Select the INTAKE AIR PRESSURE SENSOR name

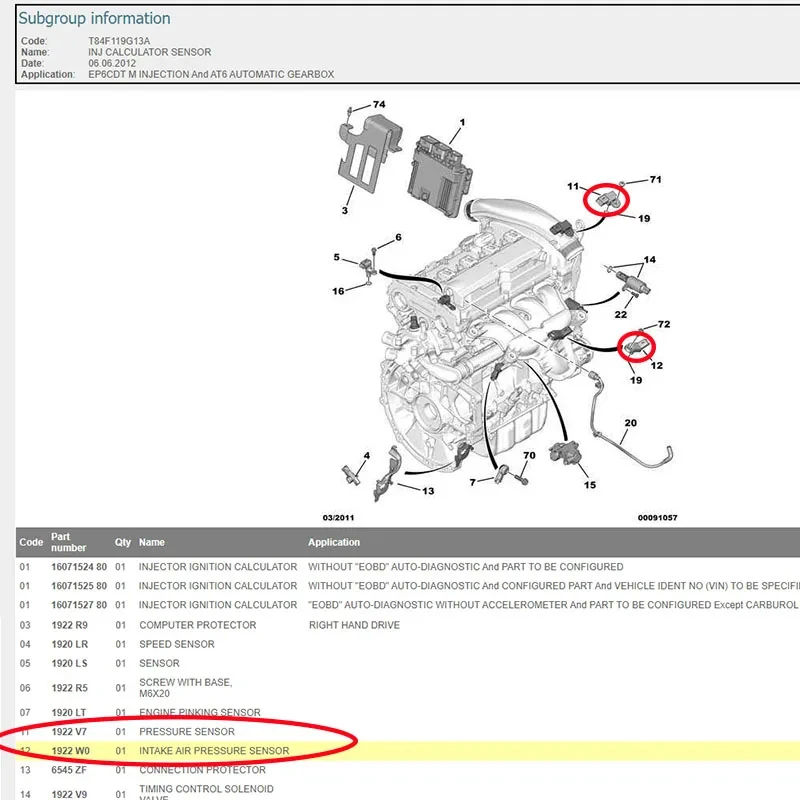pyautogui.click(x=214, y=751)
